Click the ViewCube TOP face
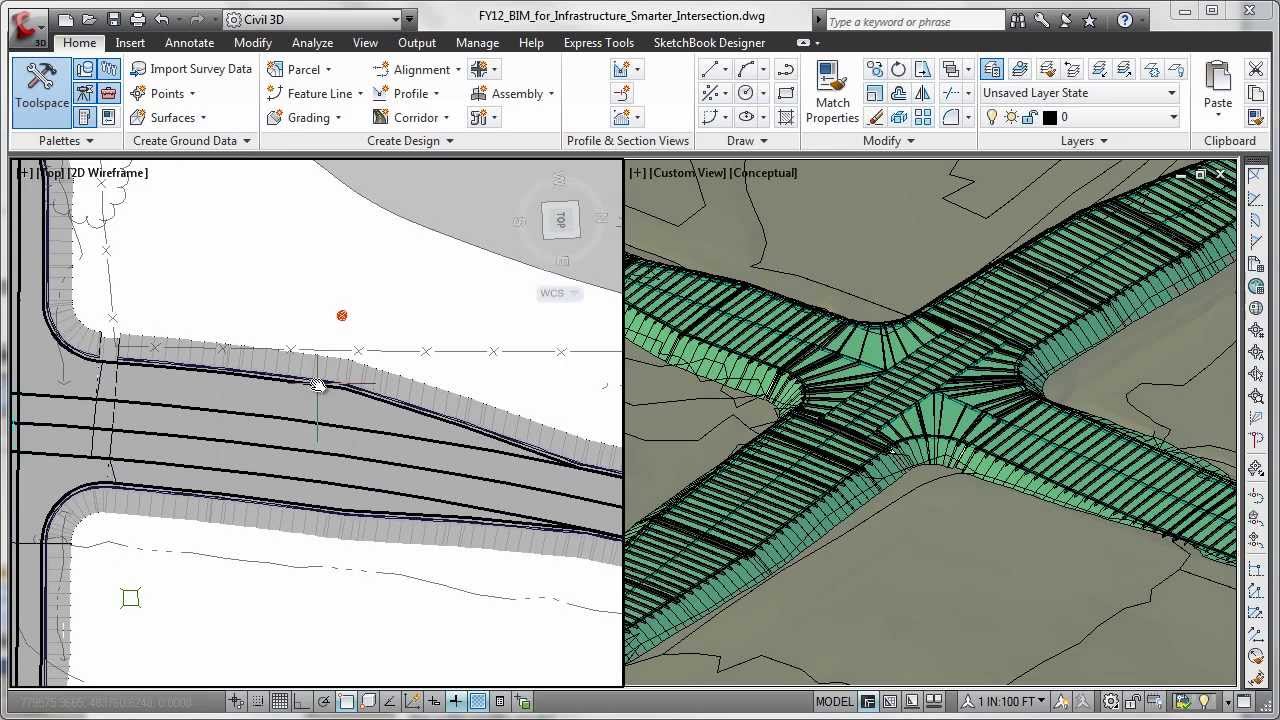Viewport: 1280px width, 720px height. click(561, 219)
